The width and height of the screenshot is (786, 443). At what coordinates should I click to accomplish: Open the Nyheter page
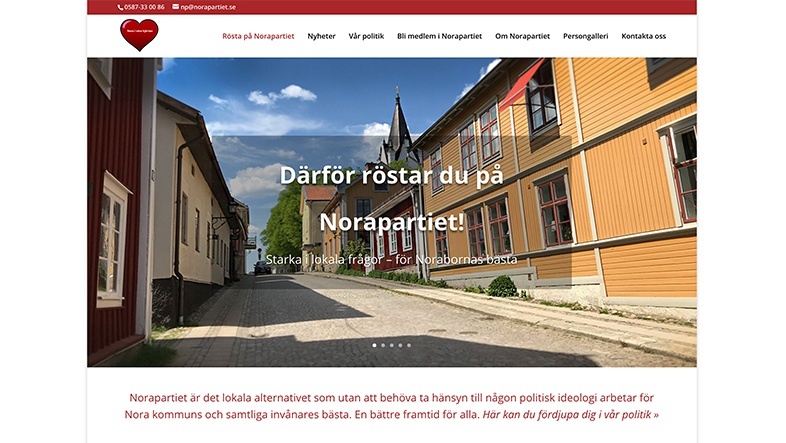coord(321,36)
